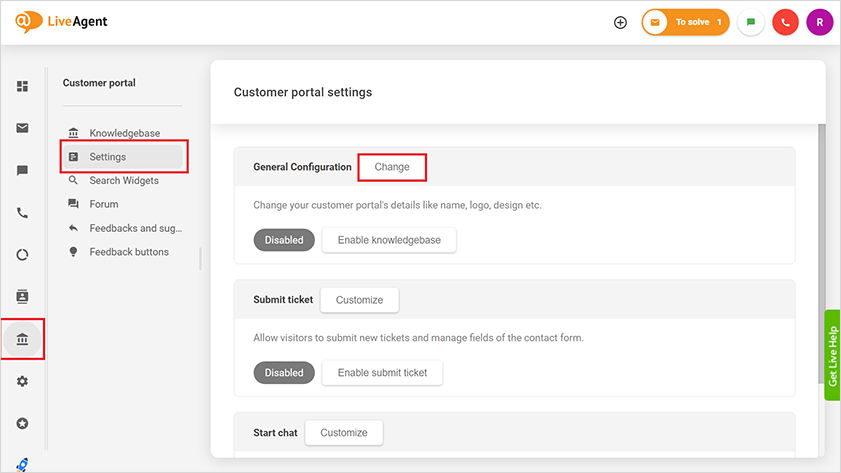The height and width of the screenshot is (473, 841).
Task: Open the R user profile avatar
Action: 820,23
